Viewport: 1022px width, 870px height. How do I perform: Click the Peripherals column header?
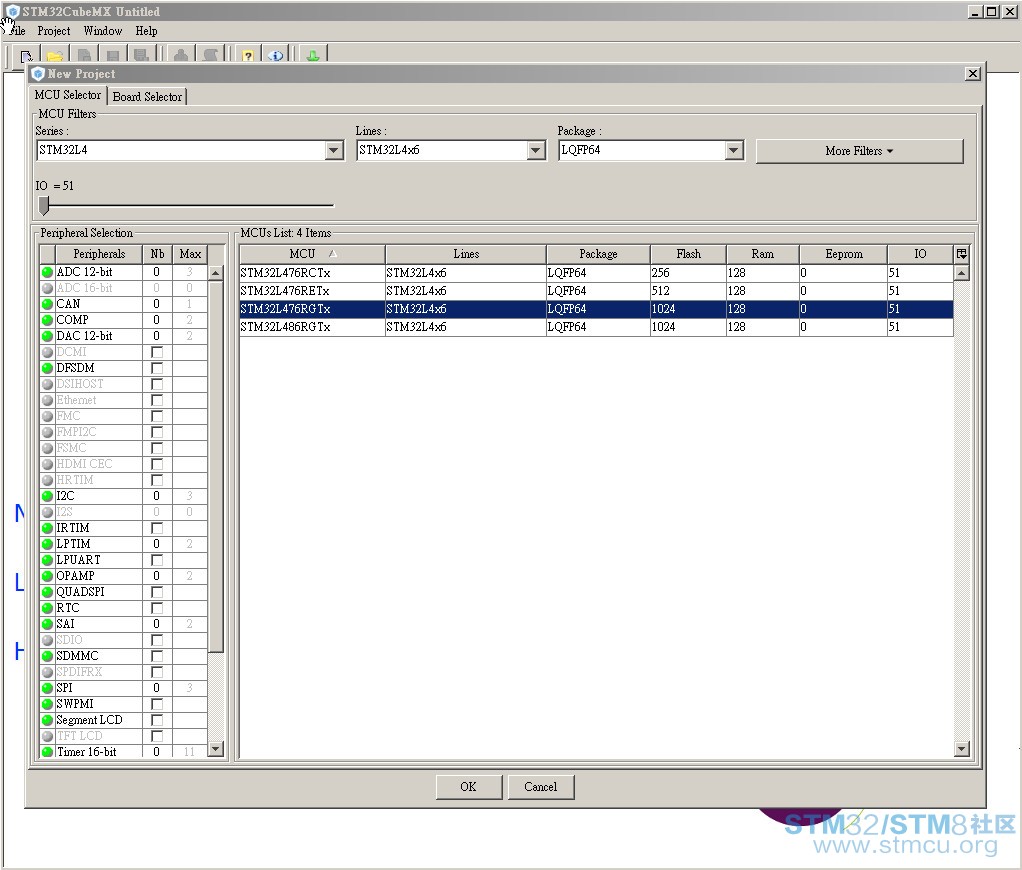click(x=99, y=254)
